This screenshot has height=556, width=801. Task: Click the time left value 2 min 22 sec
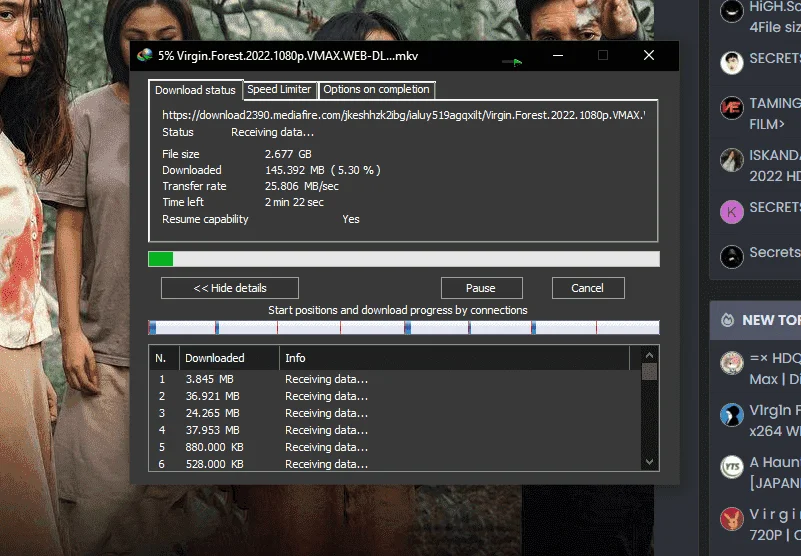tap(294, 202)
